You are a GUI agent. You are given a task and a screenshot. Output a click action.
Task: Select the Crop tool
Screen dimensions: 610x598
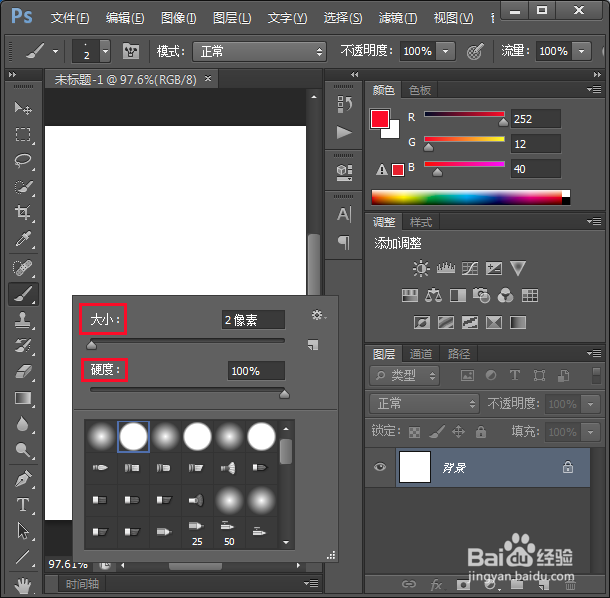pyautogui.click(x=23, y=212)
